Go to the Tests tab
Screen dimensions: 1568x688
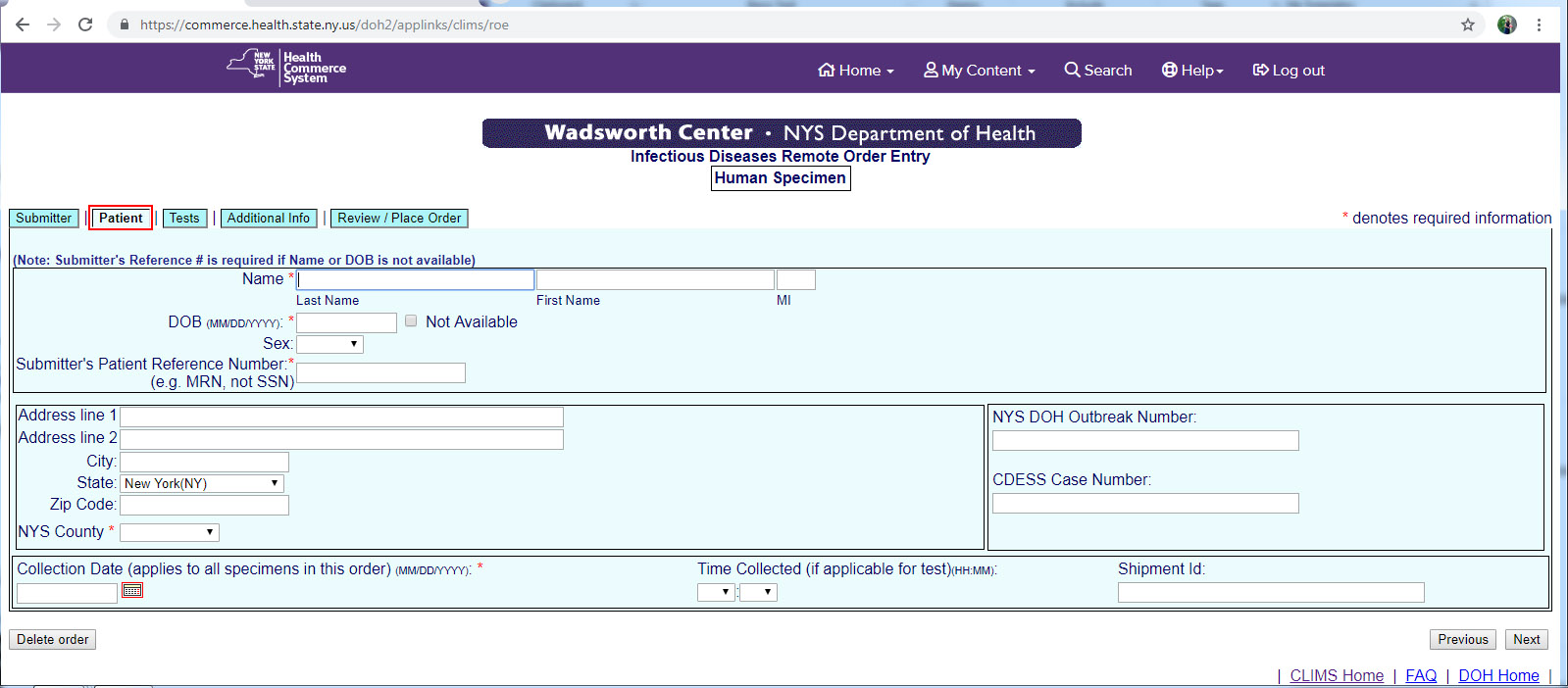coord(184,219)
